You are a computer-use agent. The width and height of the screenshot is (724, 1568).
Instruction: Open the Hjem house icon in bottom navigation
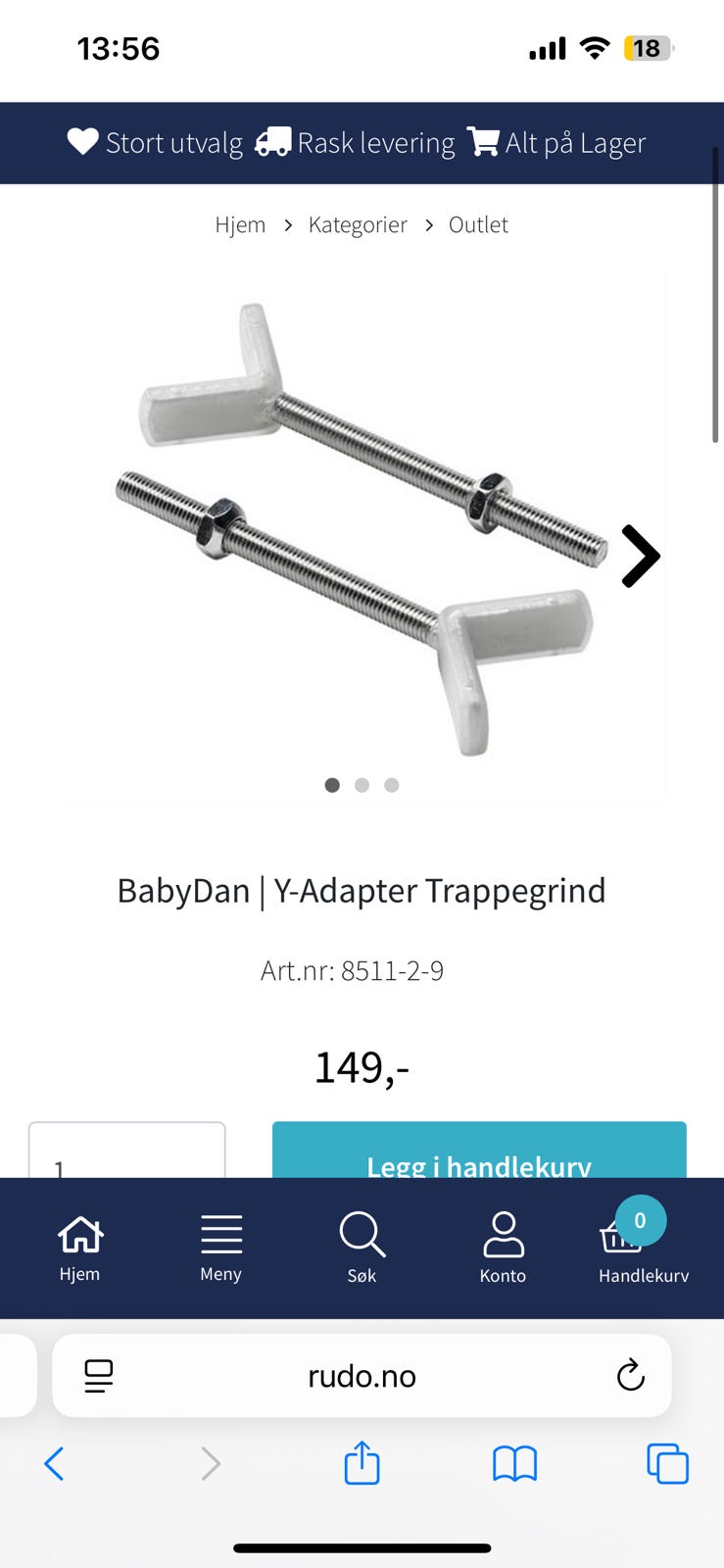pos(80,1235)
